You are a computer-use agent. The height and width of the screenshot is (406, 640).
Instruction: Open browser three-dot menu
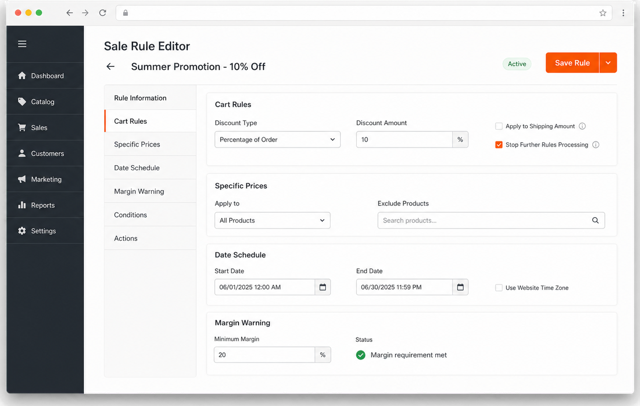(623, 13)
